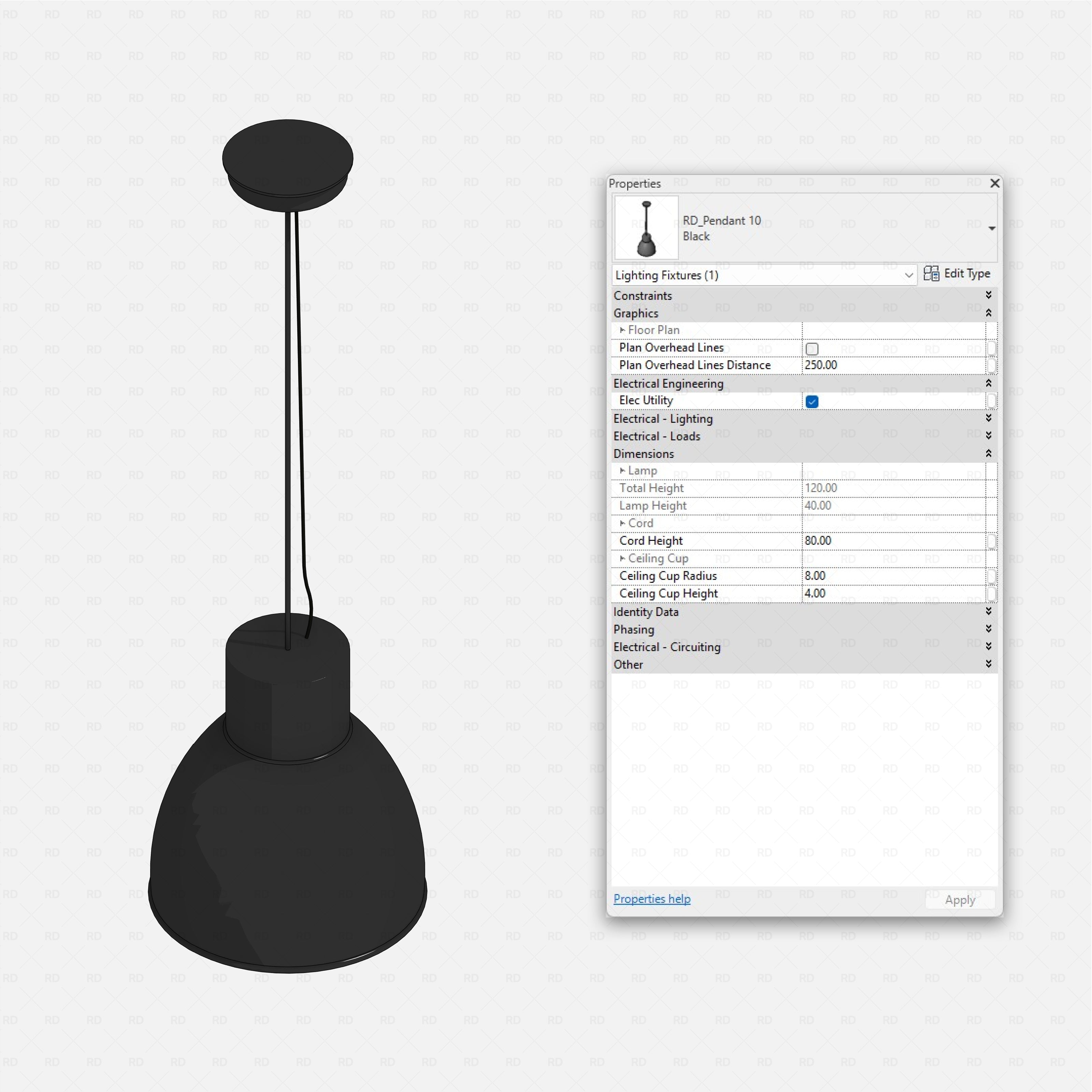Collapse the Dimensions section
Screen dimensions: 1092x1092
[x=989, y=453]
